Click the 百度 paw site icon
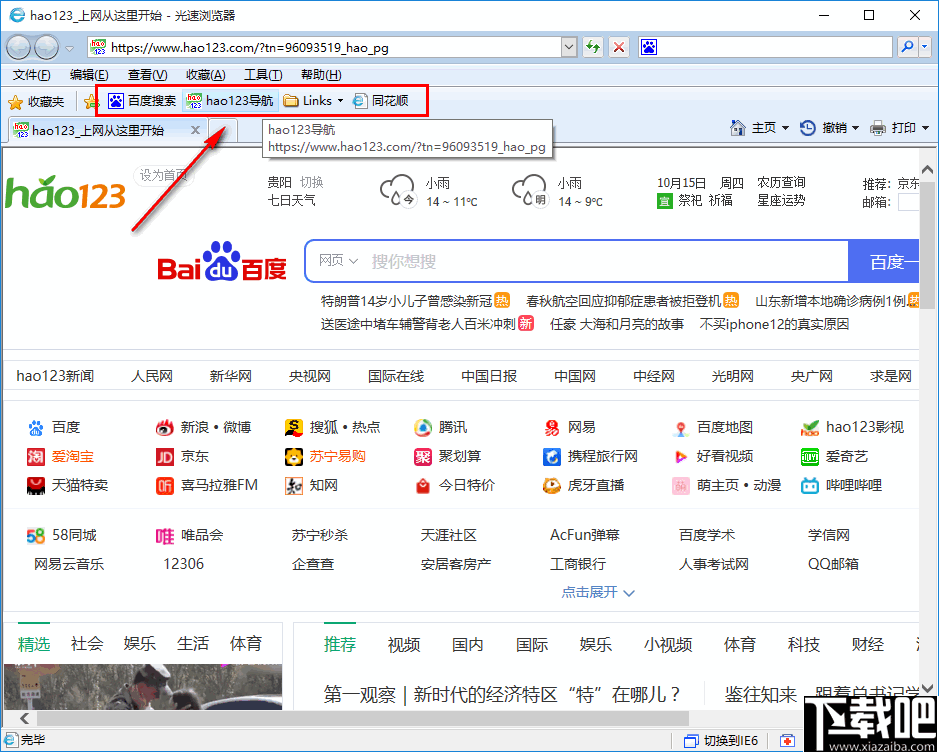 click(36, 427)
